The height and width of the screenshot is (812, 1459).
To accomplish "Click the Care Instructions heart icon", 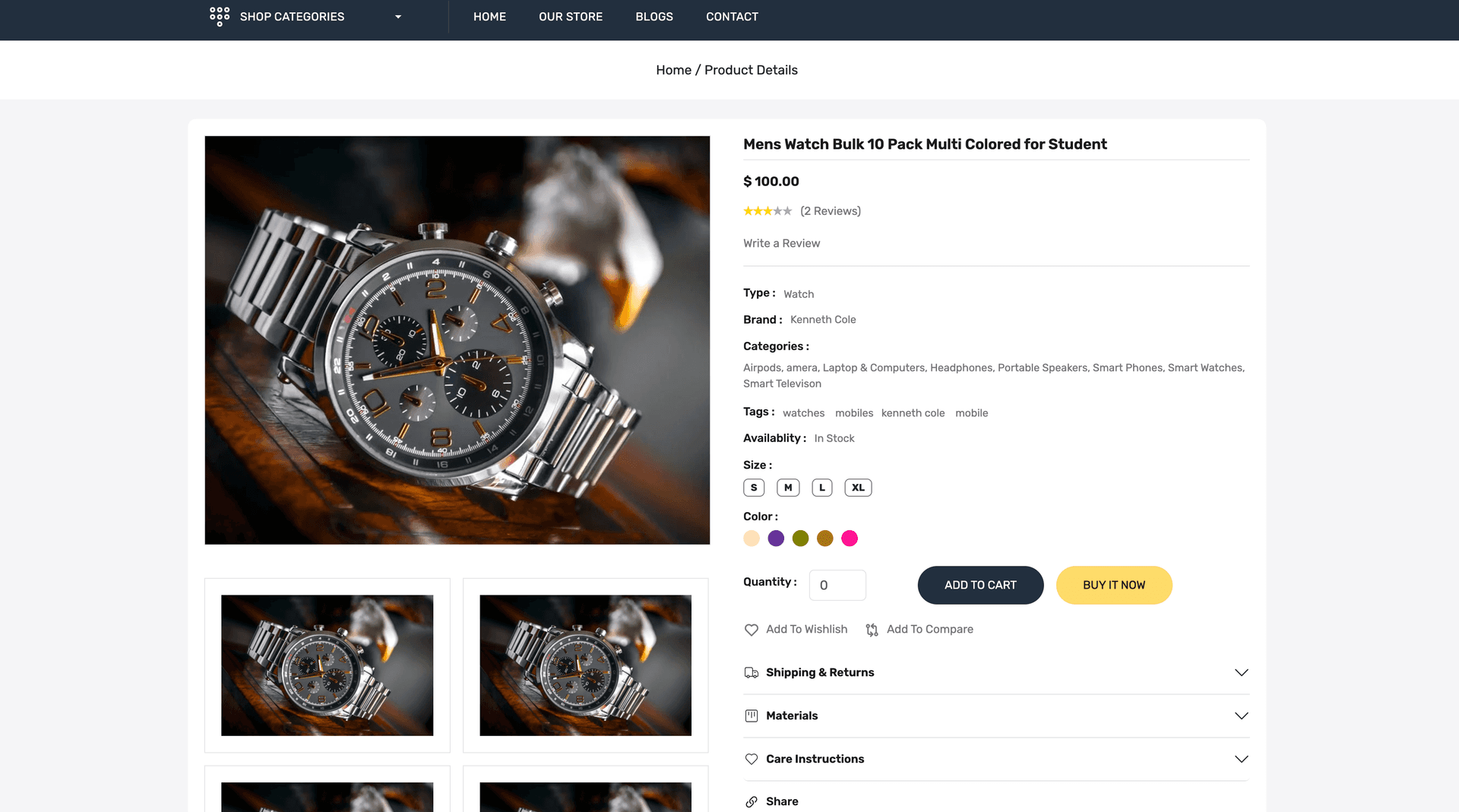I will (752, 759).
